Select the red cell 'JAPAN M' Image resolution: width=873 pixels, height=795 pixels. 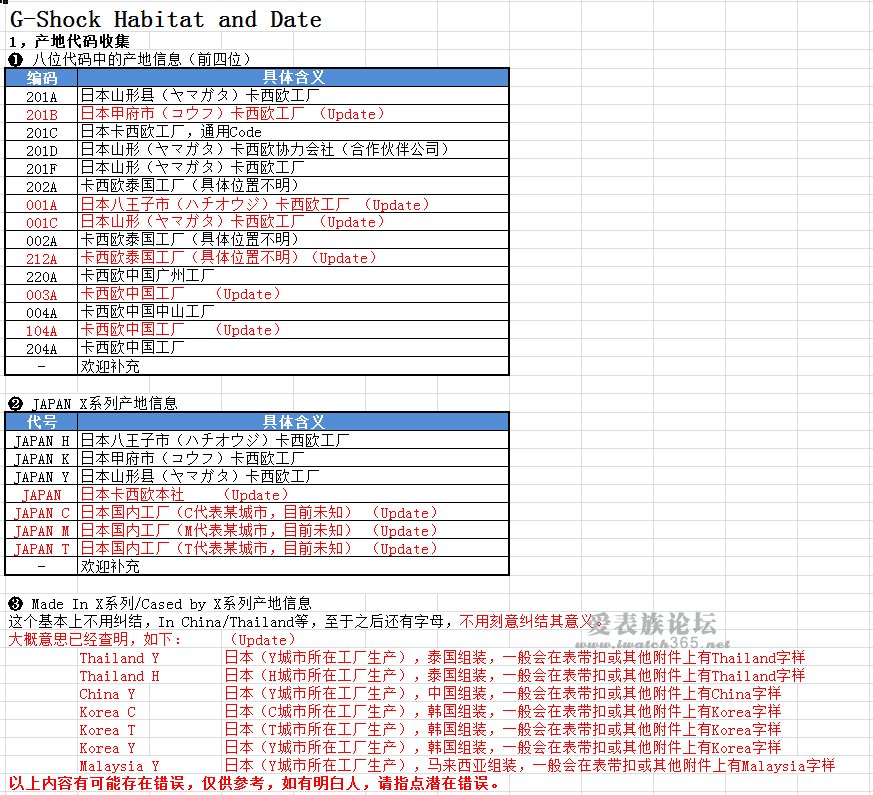click(41, 531)
